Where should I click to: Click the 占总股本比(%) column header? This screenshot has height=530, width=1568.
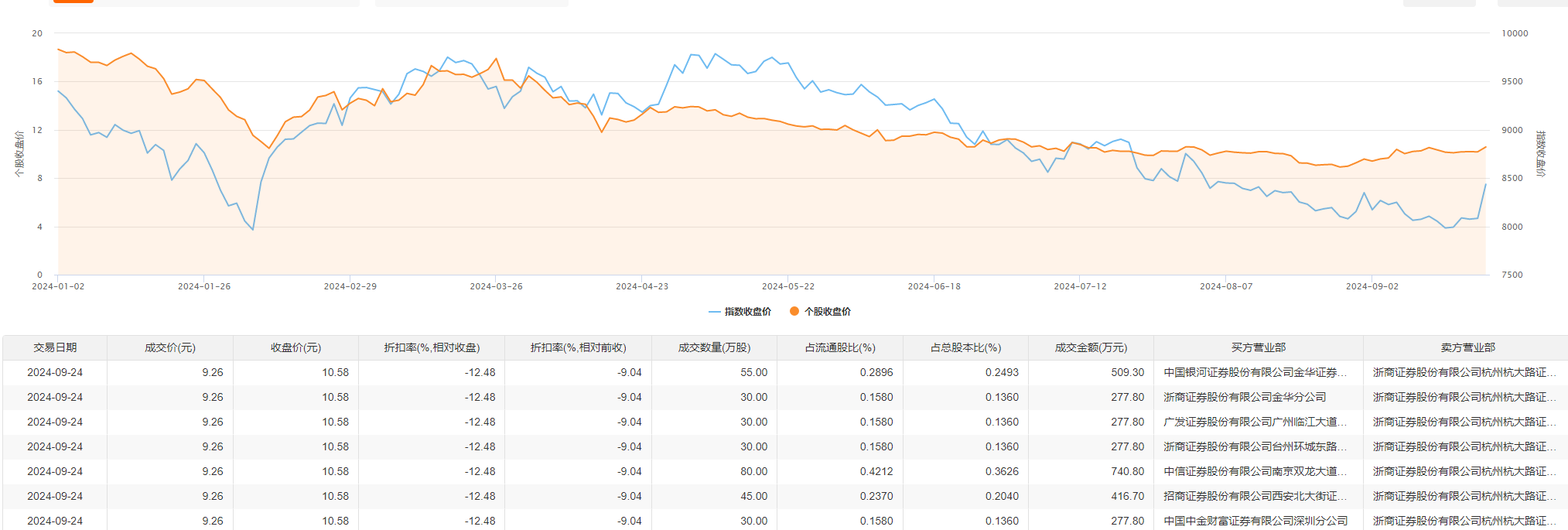click(x=965, y=347)
